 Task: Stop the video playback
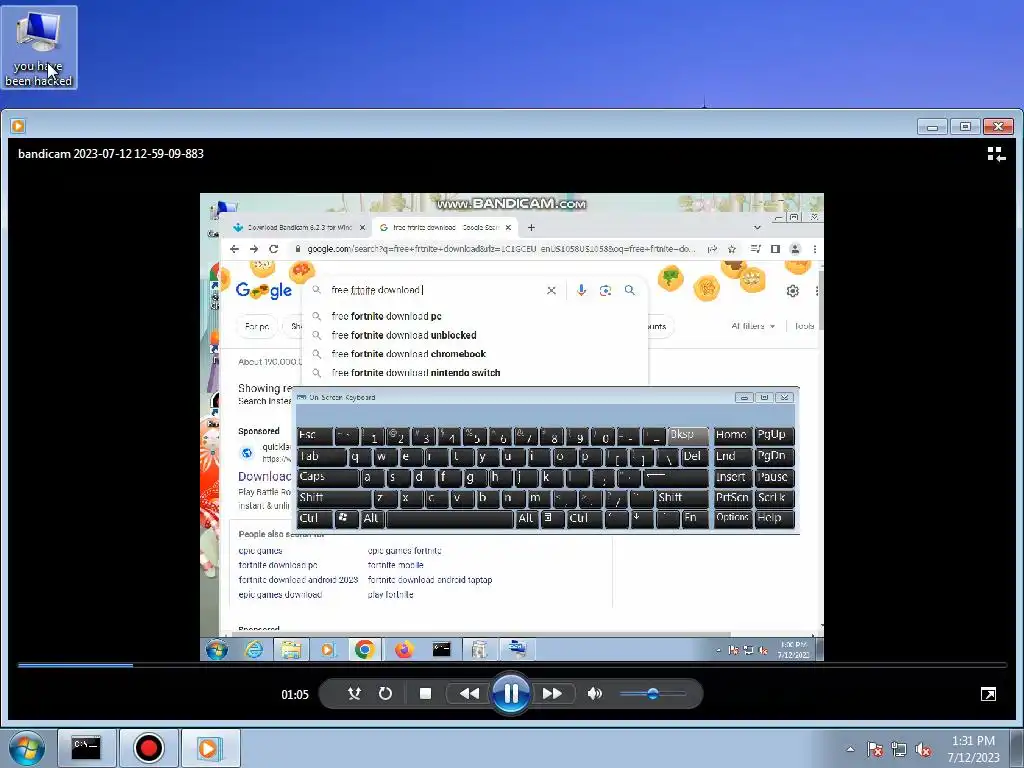425,694
